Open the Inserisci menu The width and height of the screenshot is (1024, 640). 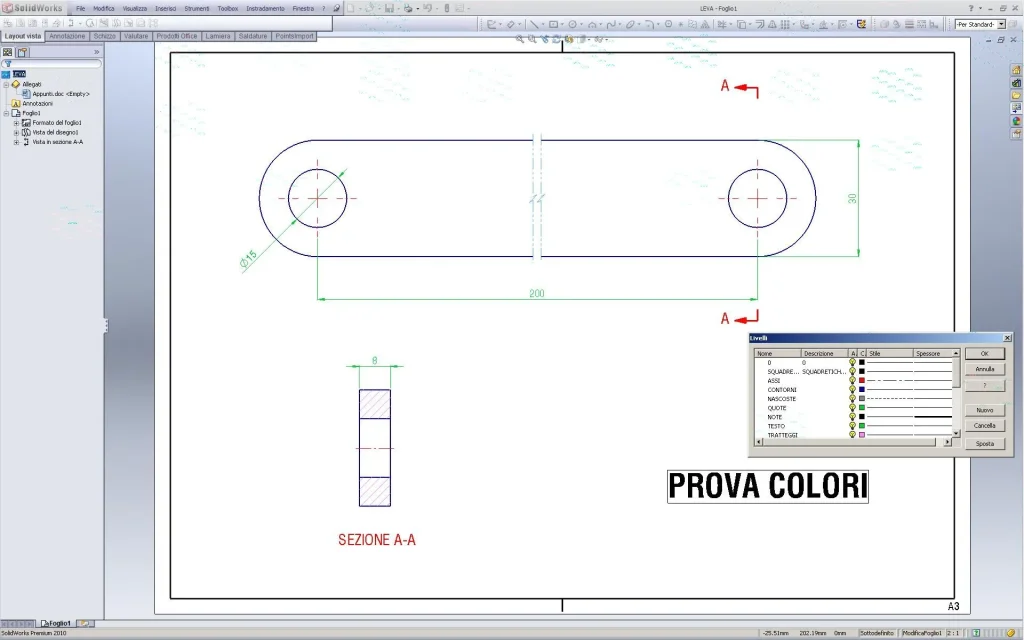click(165, 8)
